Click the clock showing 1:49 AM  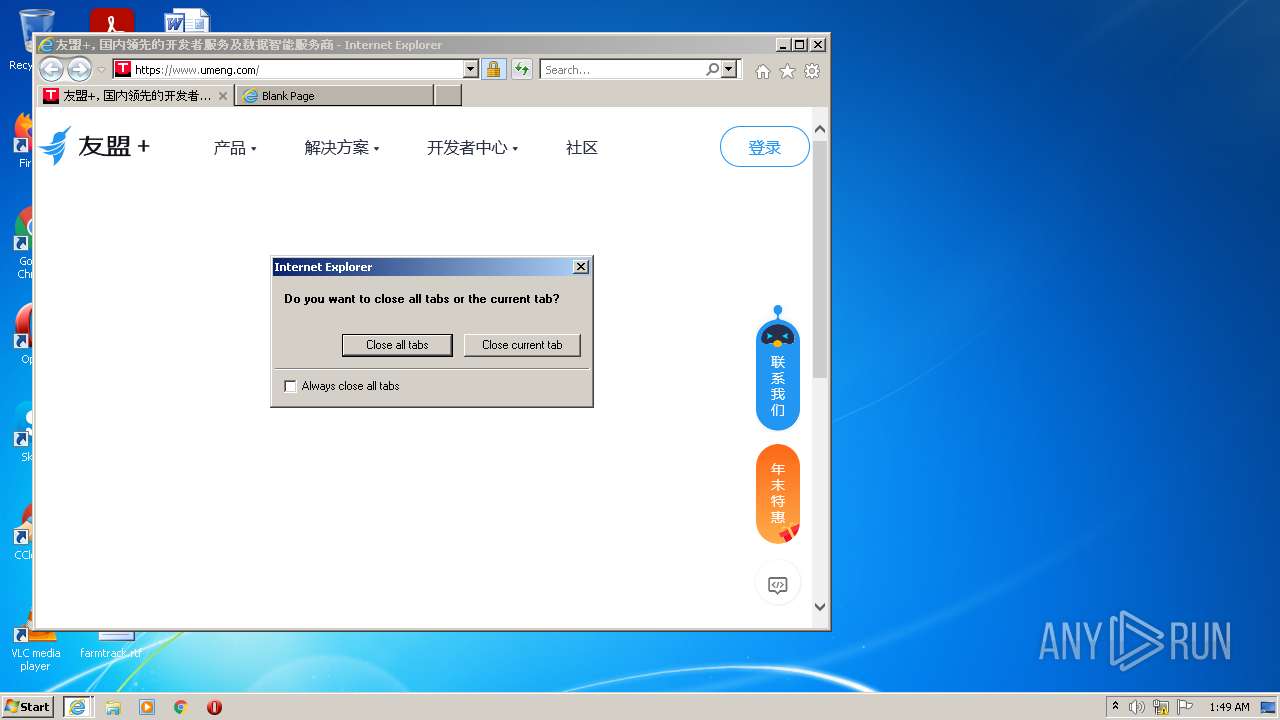[x=1229, y=707]
